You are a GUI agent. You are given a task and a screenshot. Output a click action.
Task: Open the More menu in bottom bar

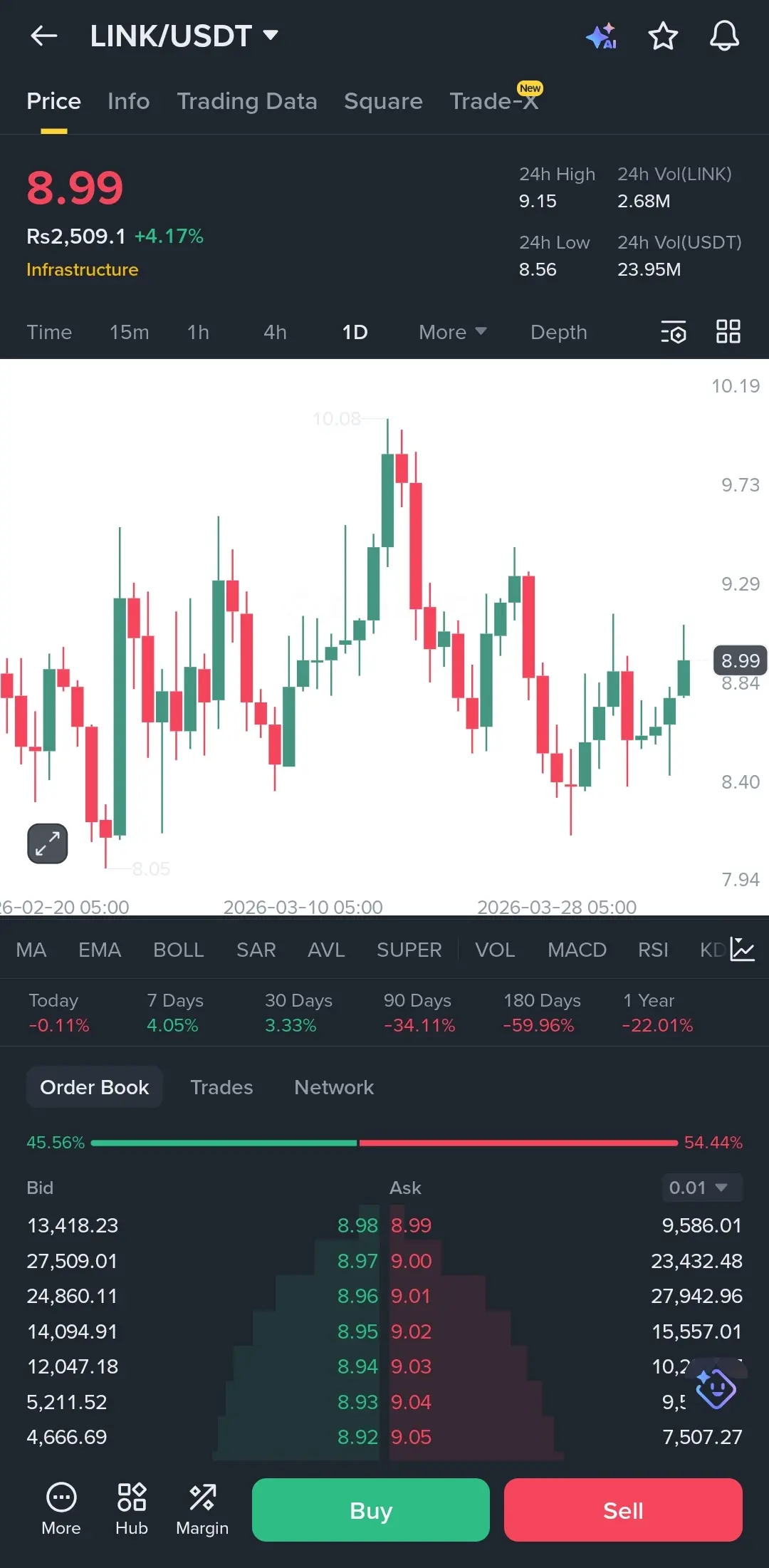61,1510
